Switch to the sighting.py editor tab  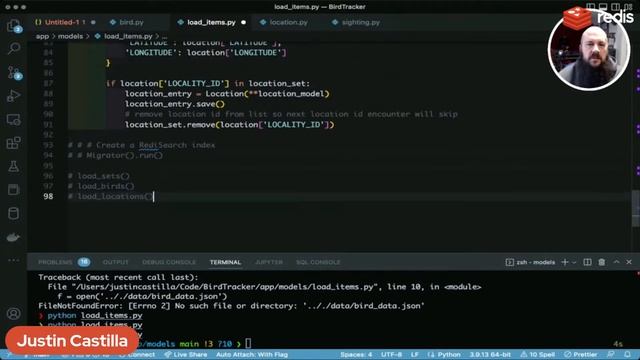pos(361,22)
